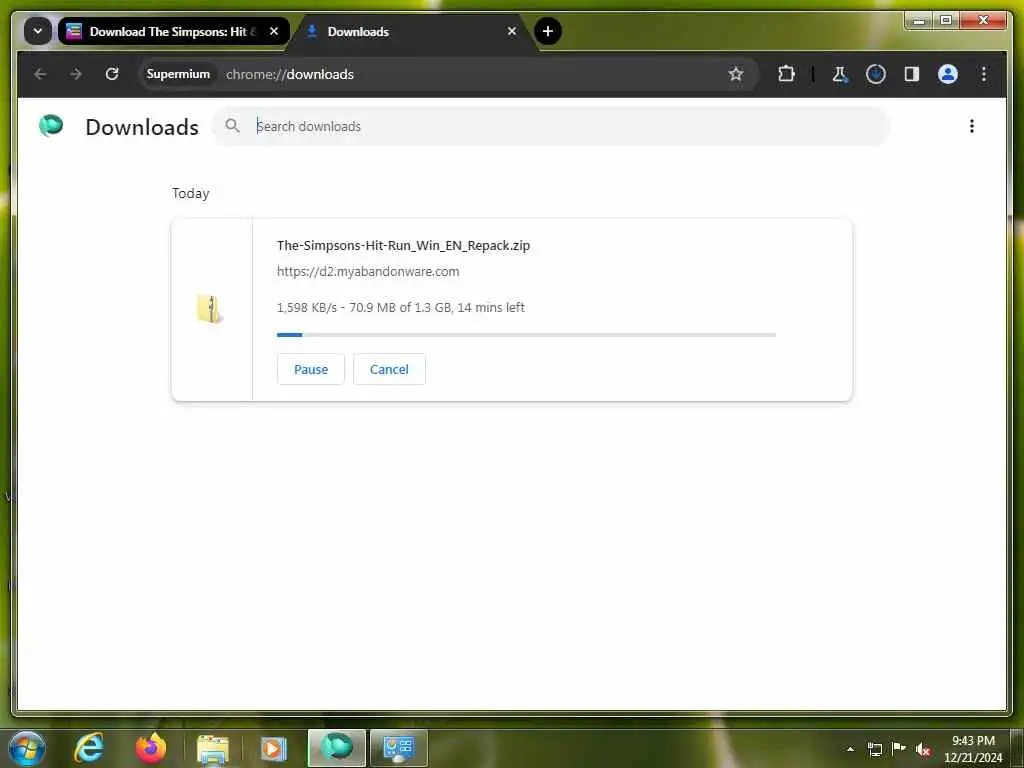Cancel the Simpsons zip download
The width and height of the screenshot is (1024, 768).
tap(389, 369)
